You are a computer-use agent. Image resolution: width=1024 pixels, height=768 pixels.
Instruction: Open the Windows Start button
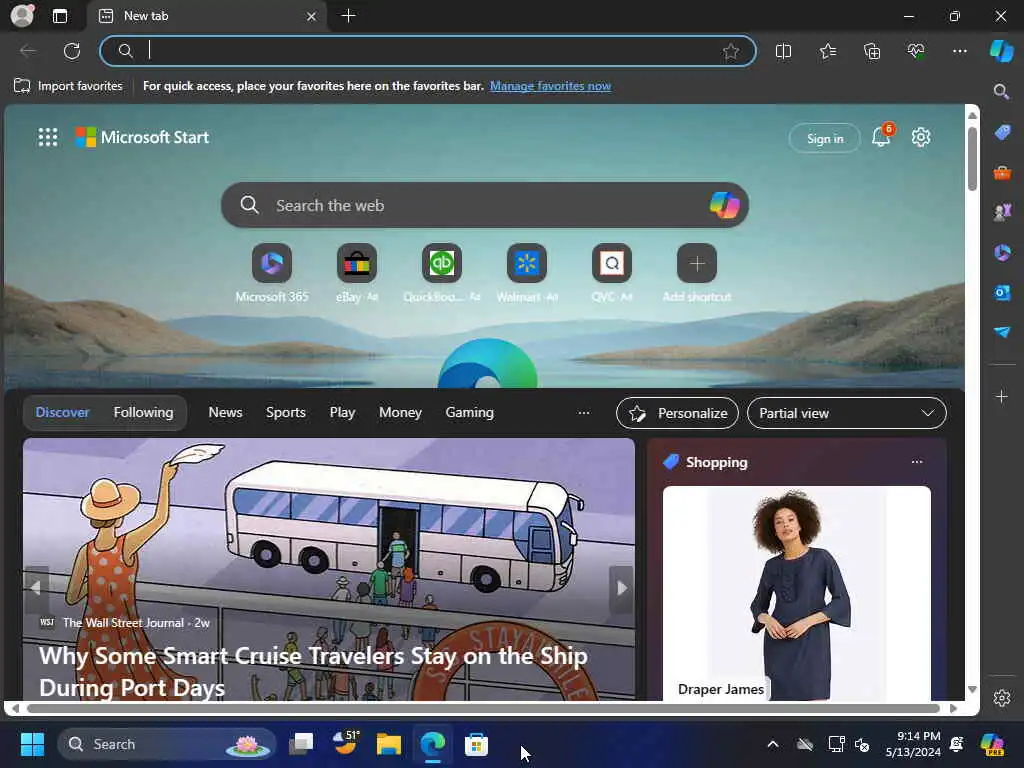click(32, 744)
